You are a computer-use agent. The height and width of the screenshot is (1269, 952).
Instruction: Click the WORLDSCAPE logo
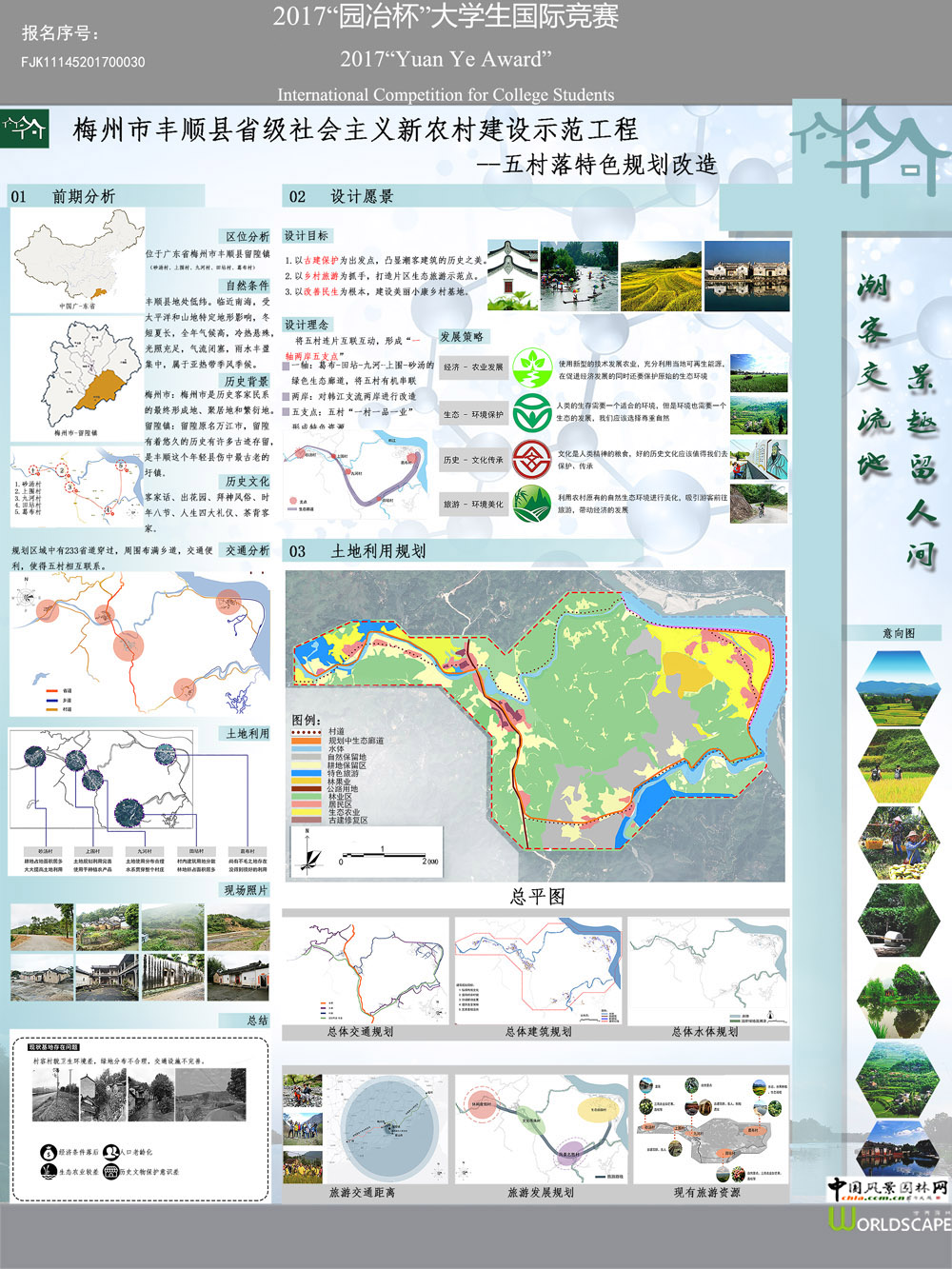(x=889, y=1219)
